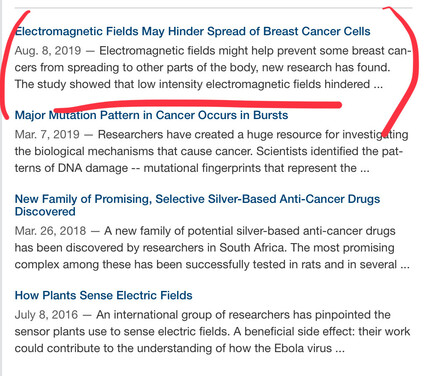Click the red underline beneath first result
The image size is (426, 376).
[198, 105]
